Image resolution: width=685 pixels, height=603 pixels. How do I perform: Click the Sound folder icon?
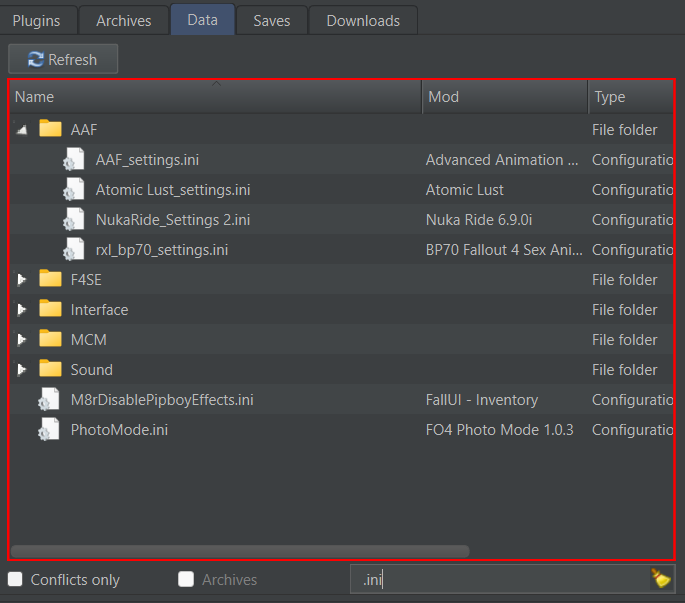50,369
